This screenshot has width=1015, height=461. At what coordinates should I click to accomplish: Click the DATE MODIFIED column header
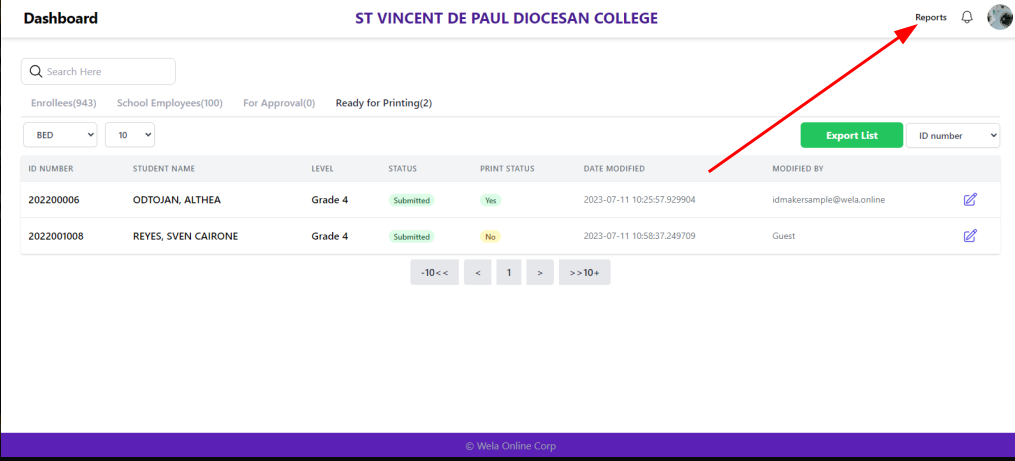click(614, 168)
